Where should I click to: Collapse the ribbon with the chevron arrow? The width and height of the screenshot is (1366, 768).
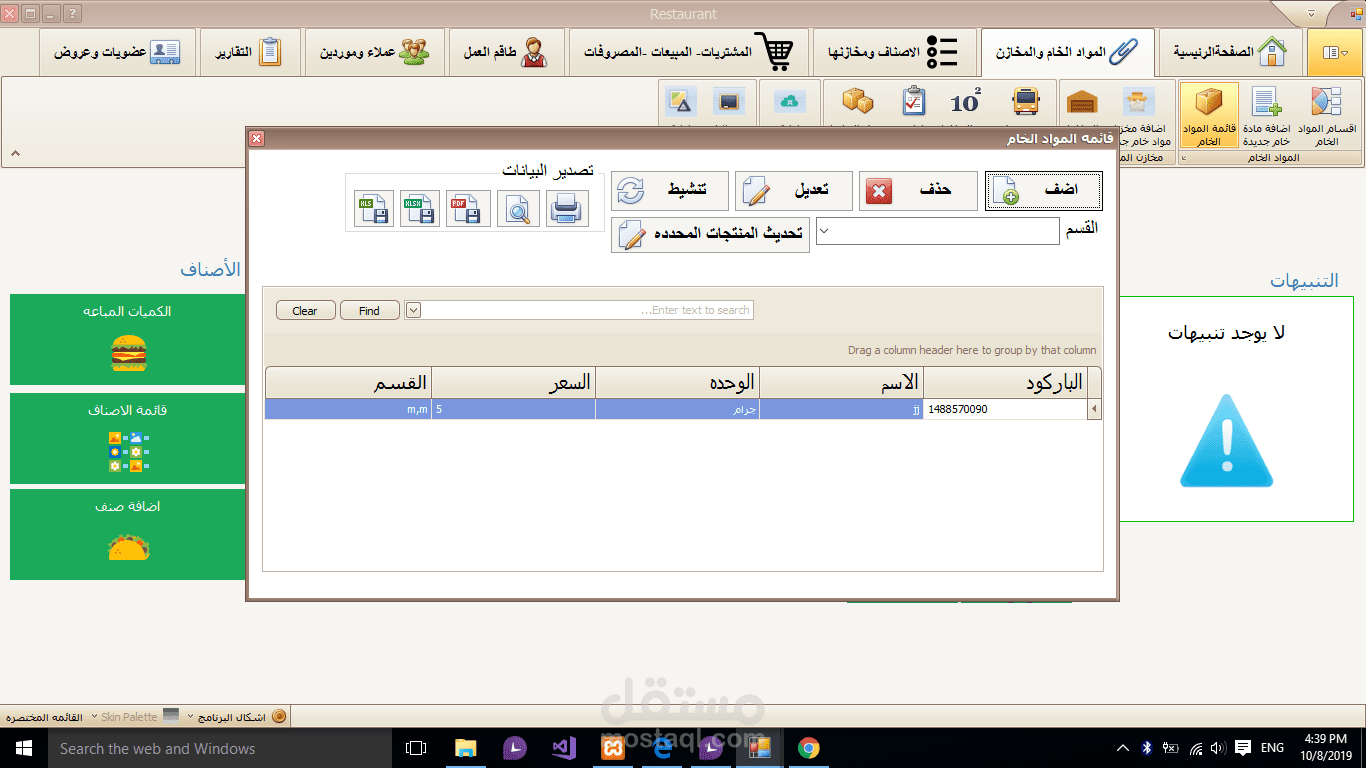[15, 154]
